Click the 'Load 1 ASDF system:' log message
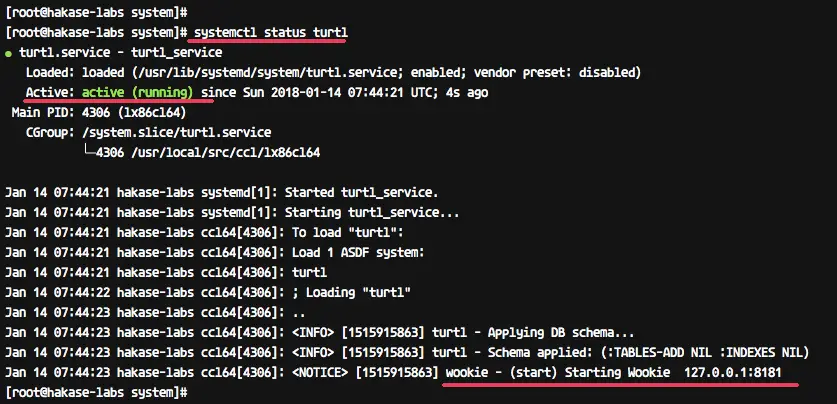The height and width of the screenshot is (404, 837). [x=358, y=252]
